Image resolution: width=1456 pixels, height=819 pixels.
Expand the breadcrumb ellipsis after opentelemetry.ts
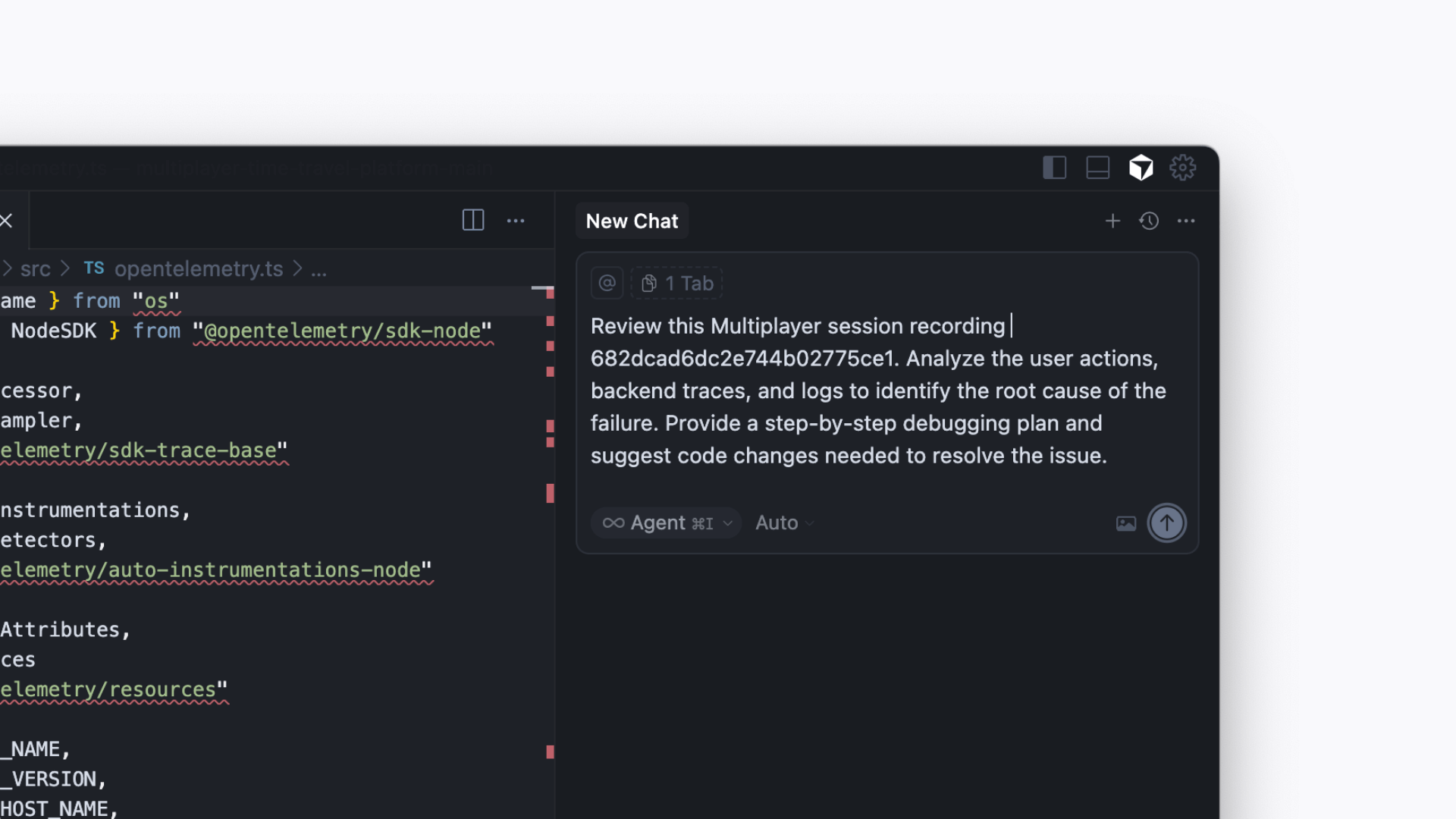[319, 269]
